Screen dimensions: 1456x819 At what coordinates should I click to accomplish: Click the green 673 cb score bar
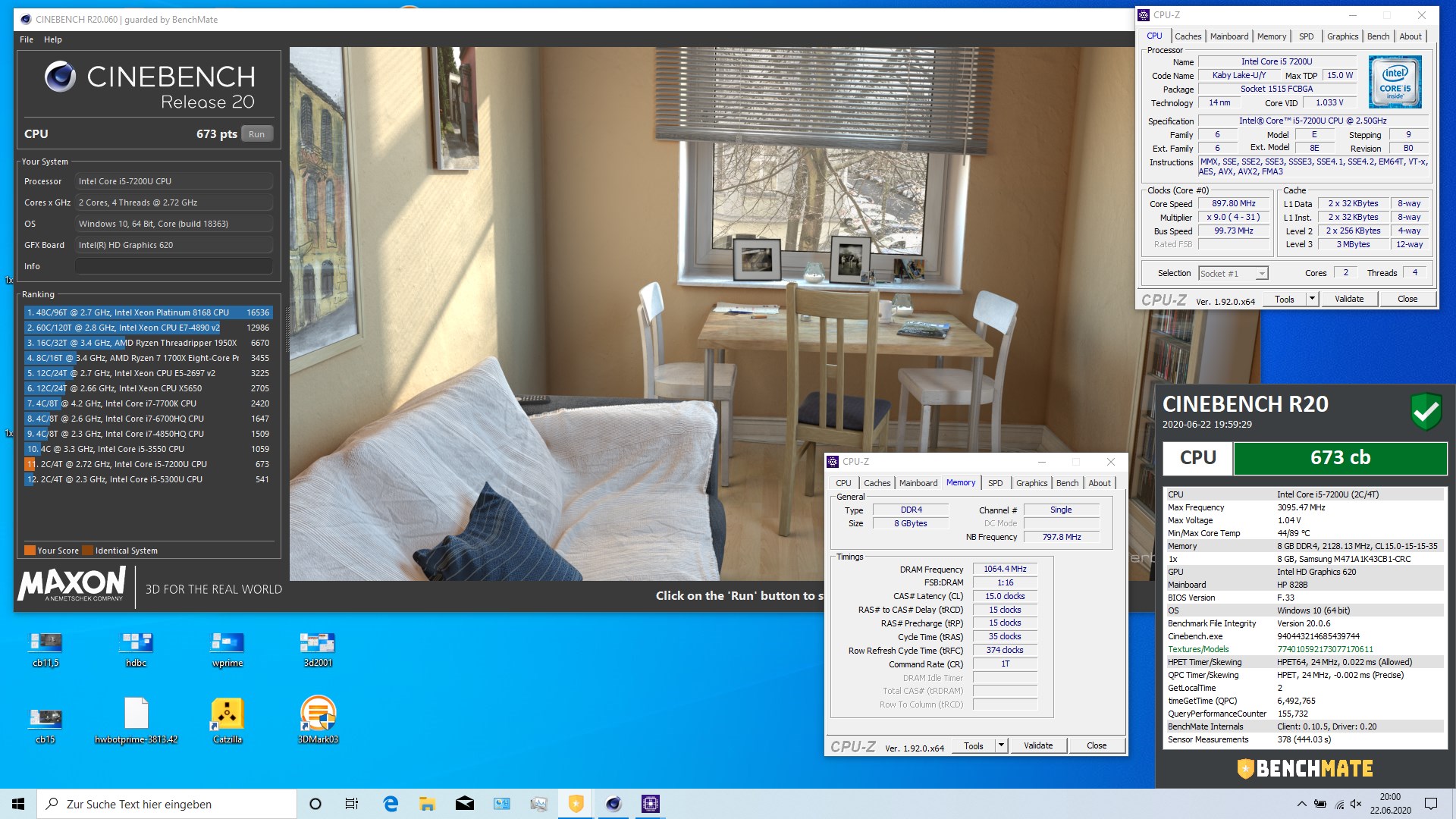coord(1340,458)
